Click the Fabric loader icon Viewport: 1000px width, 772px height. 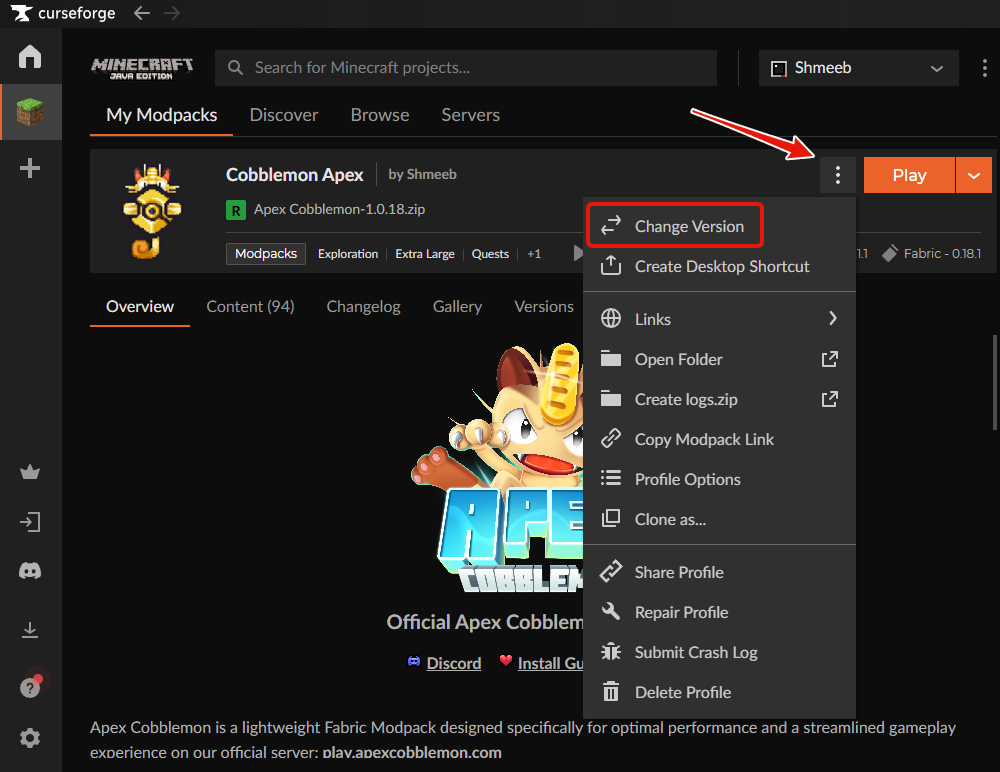pyautogui.click(x=890, y=253)
